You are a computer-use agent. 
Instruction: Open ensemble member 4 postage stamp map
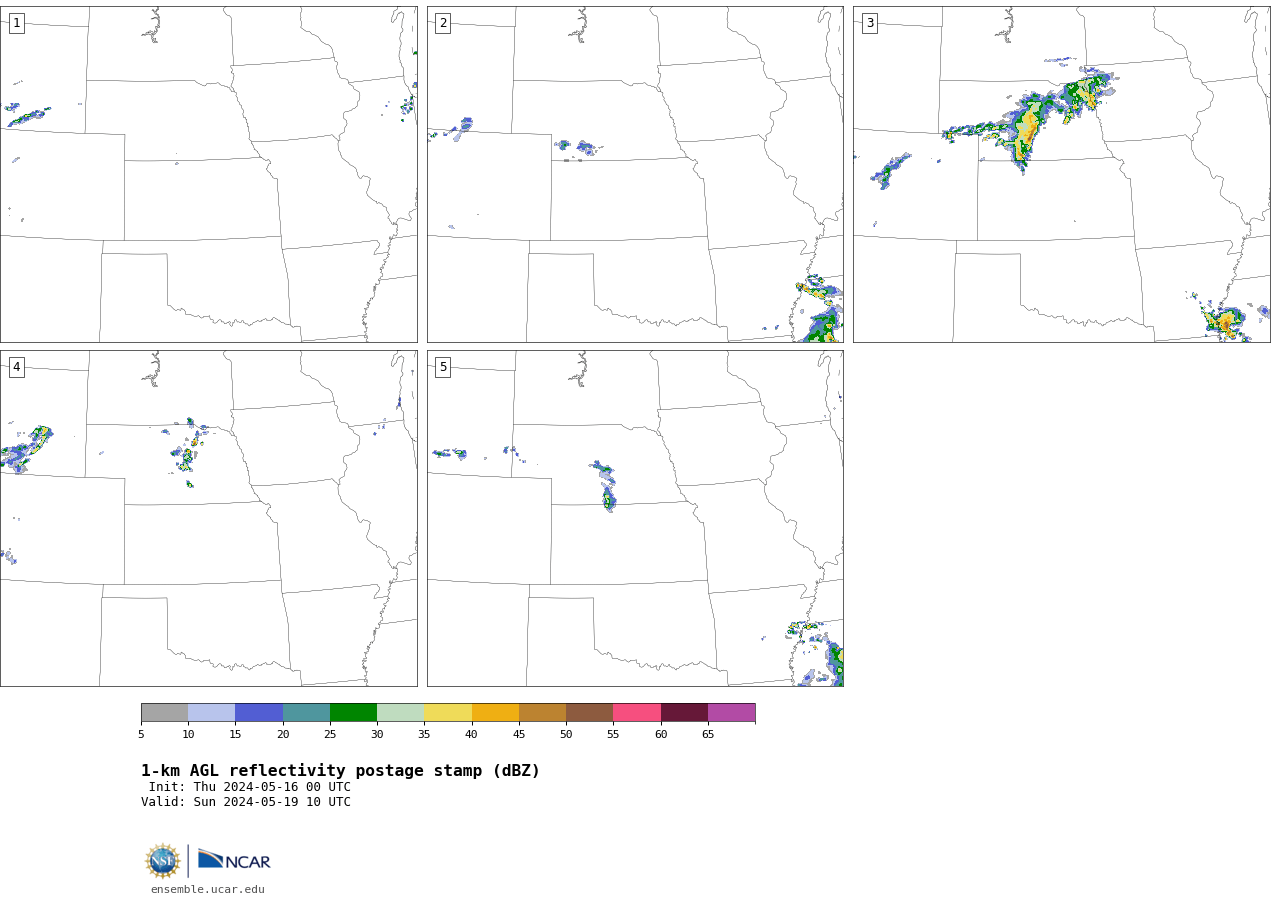209,518
